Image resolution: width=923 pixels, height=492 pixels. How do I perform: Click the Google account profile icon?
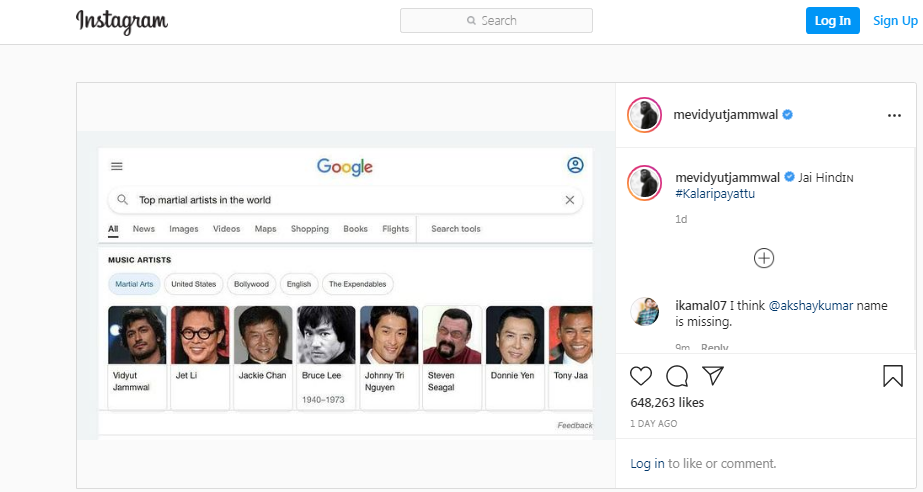tap(575, 165)
